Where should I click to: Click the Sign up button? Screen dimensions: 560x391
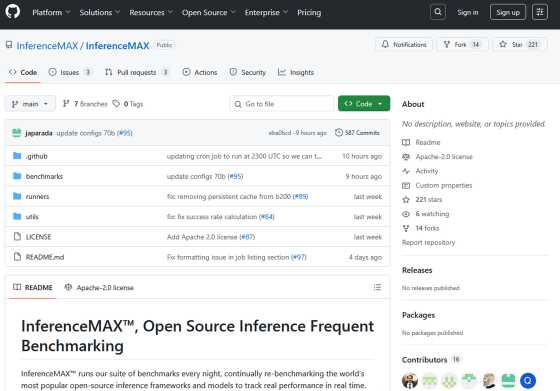coord(508,12)
